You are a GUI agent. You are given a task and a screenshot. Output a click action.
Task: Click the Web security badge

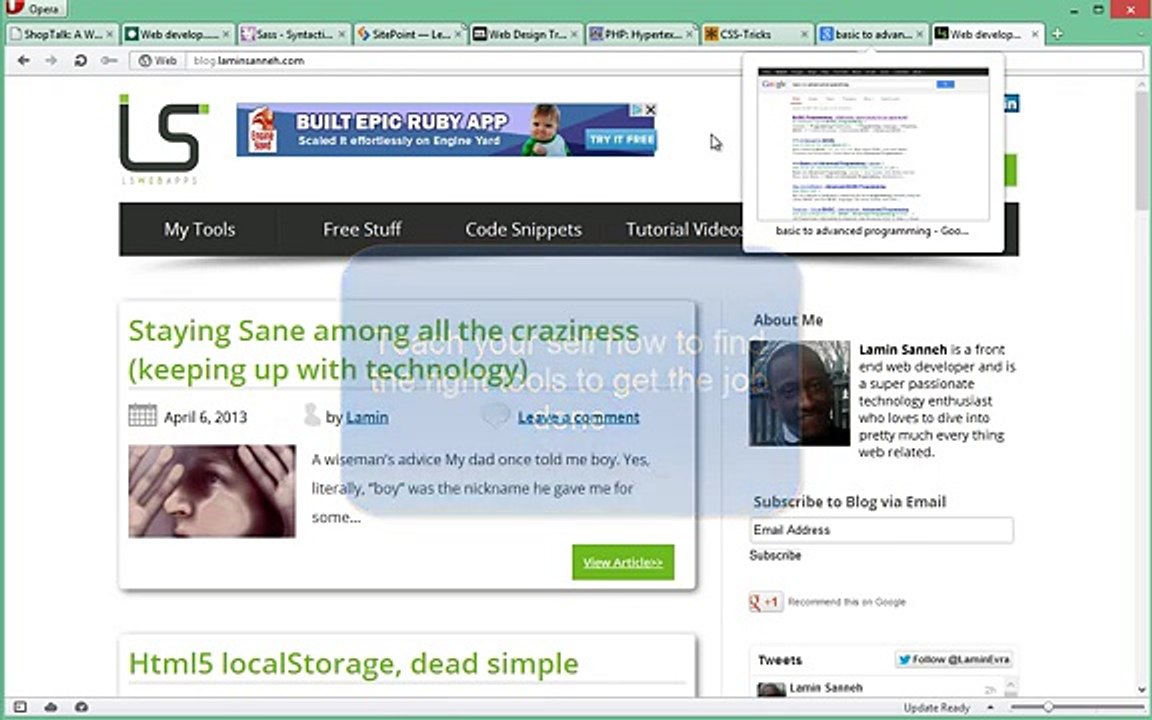pyautogui.click(x=158, y=60)
